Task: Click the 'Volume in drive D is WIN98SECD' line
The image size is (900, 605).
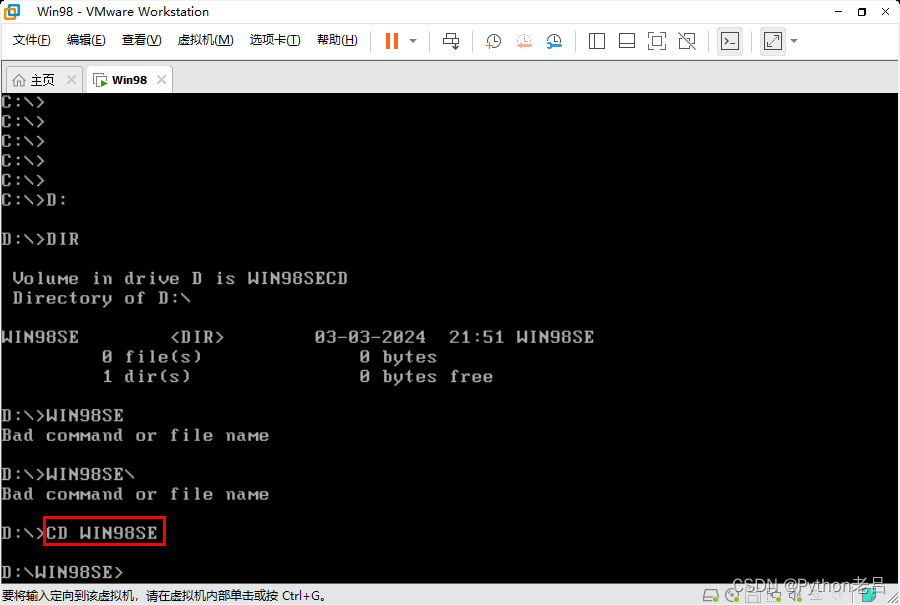Action: click(x=180, y=278)
